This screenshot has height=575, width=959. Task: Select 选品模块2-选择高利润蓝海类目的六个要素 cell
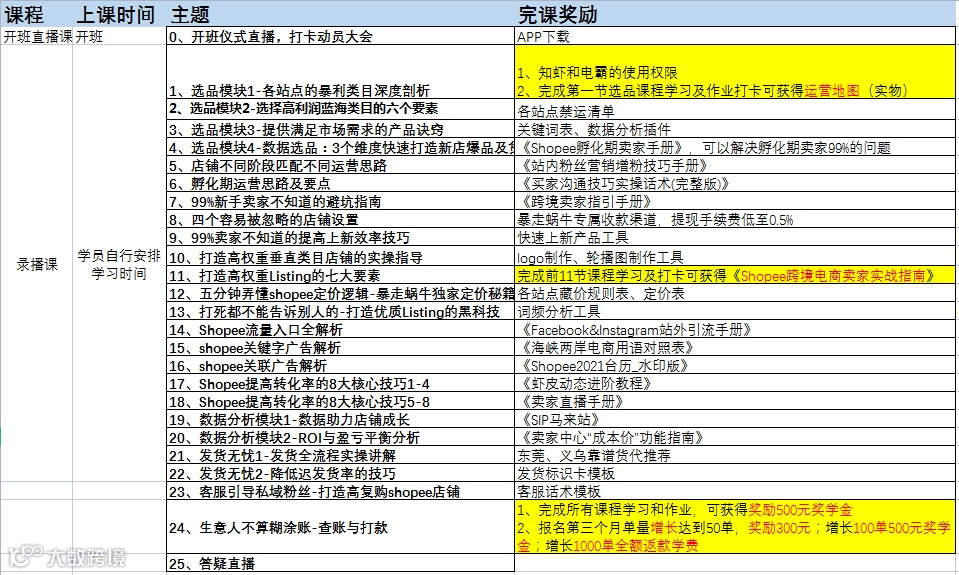340,109
